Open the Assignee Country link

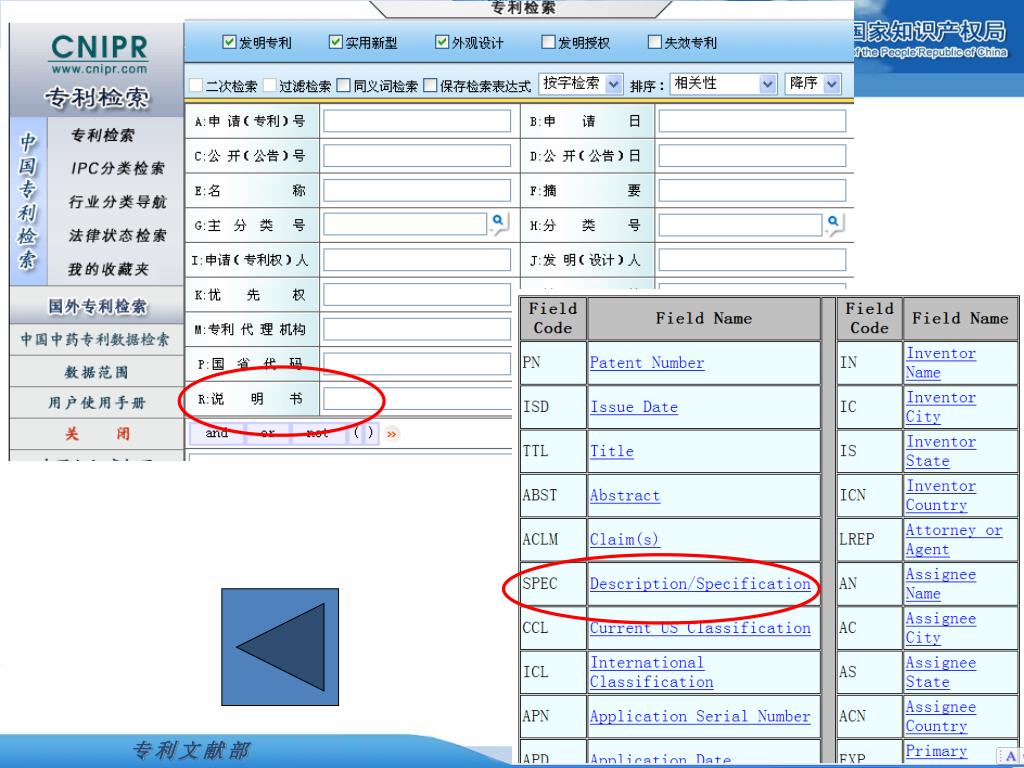click(940, 716)
